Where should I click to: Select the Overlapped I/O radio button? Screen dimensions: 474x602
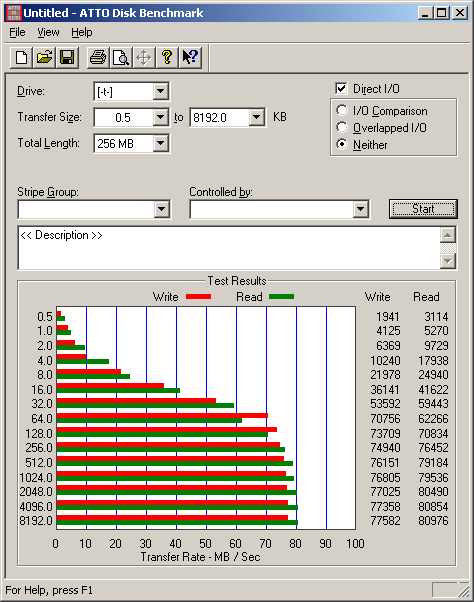(x=342, y=127)
